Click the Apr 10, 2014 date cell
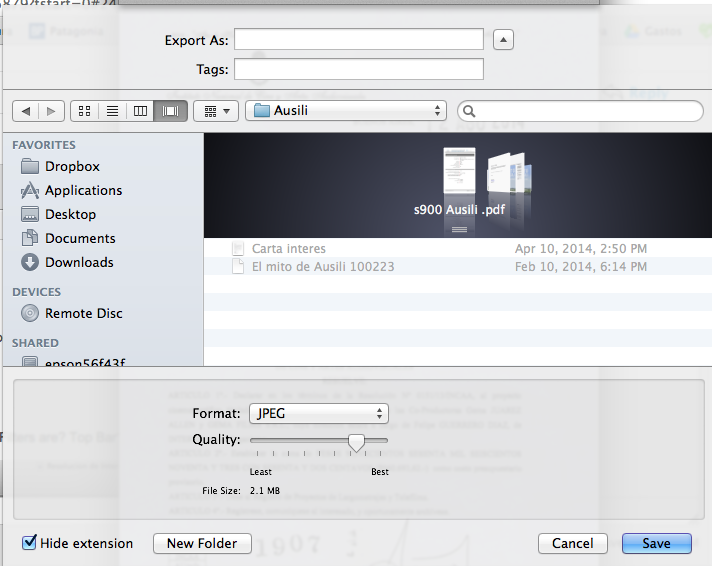The height and width of the screenshot is (566, 712). point(581,248)
